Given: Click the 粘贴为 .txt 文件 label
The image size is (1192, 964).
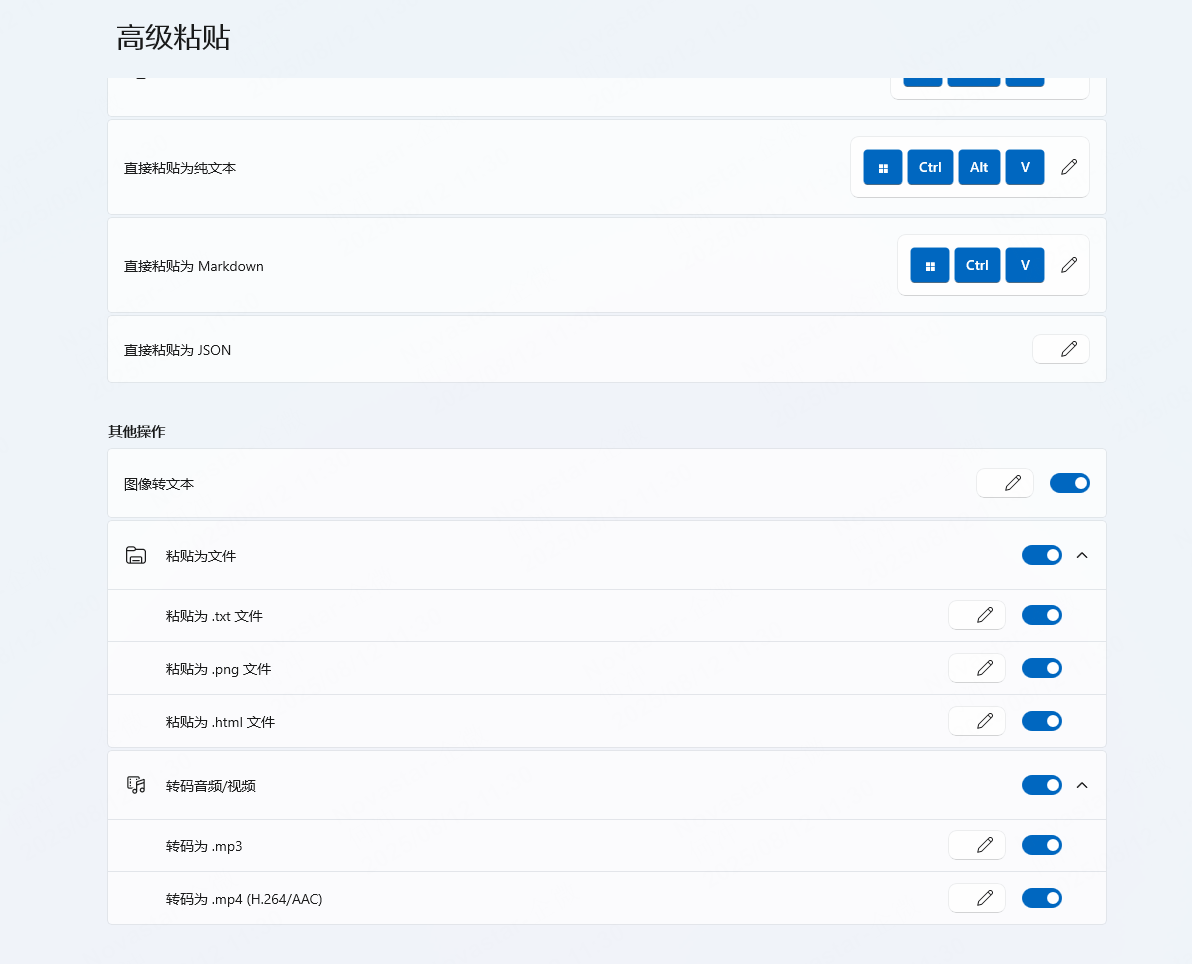Looking at the screenshot, I should coord(214,617).
